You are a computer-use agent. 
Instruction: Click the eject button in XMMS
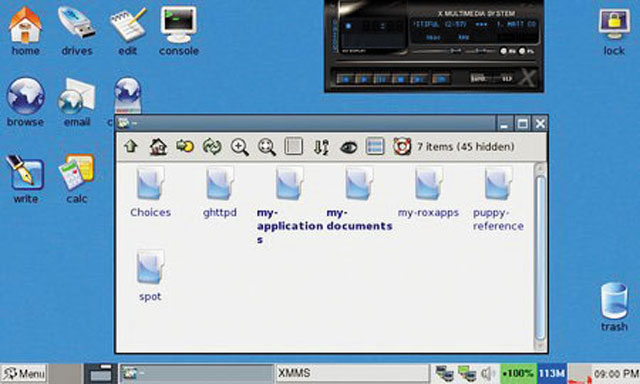click(x=440, y=79)
